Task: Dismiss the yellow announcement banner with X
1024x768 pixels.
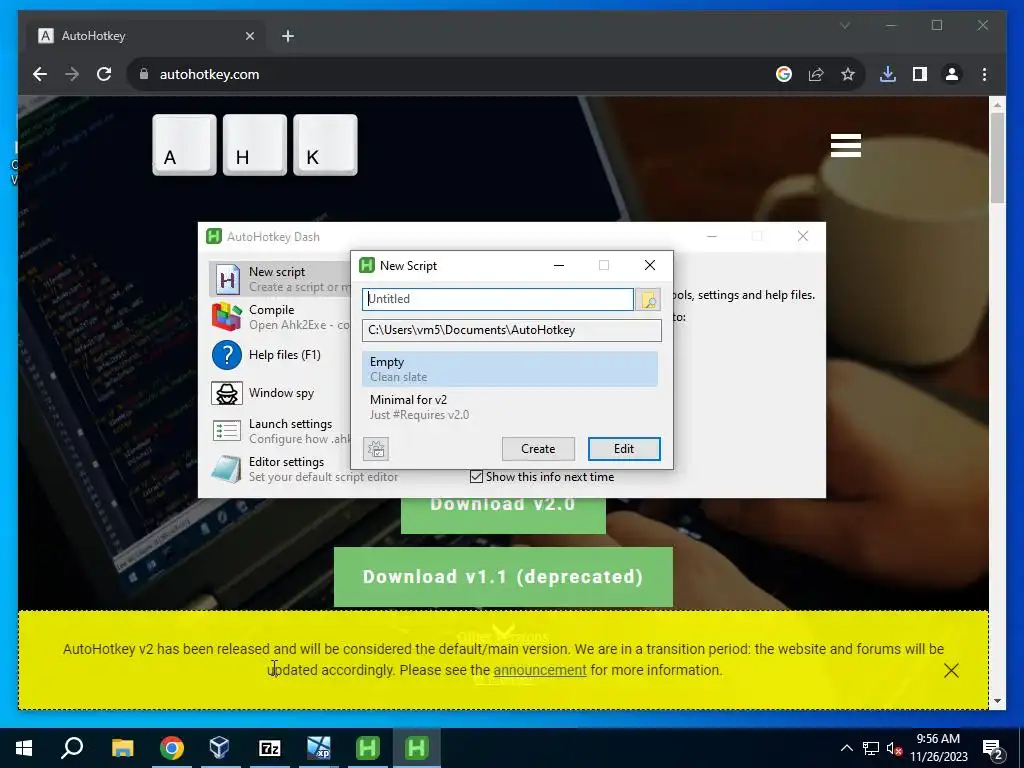Action: tap(951, 671)
